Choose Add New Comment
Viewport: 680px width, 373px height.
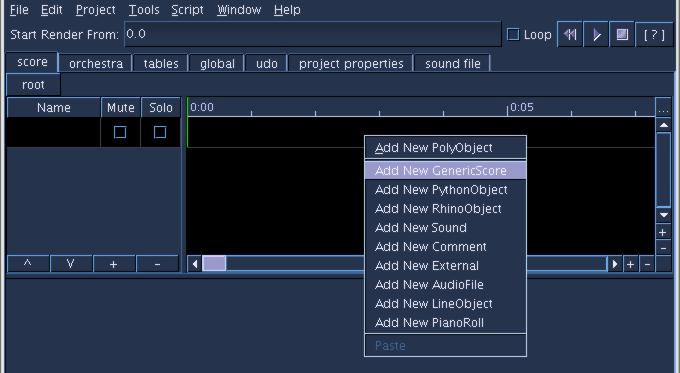click(445, 247)
